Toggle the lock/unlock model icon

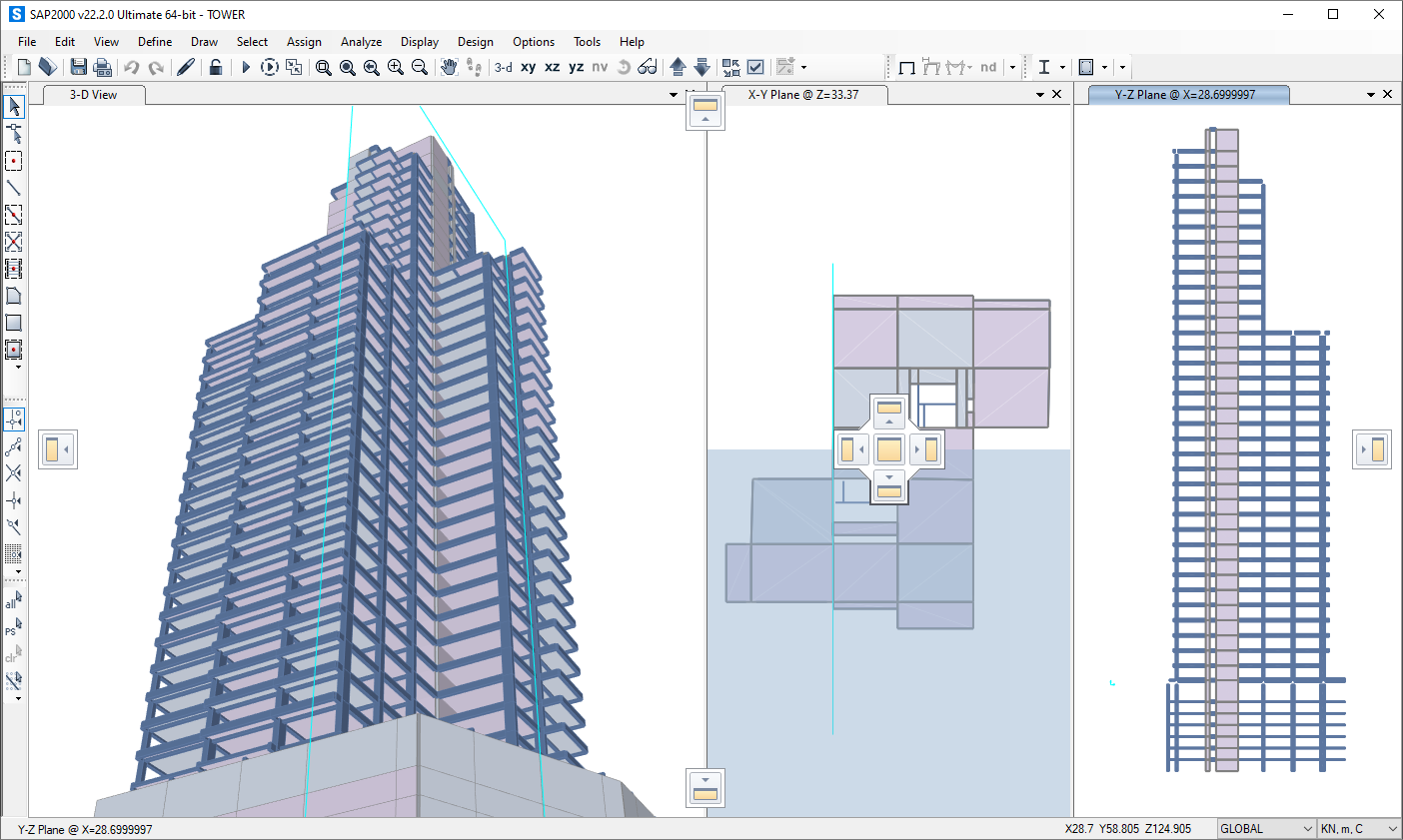pos(216,67)
